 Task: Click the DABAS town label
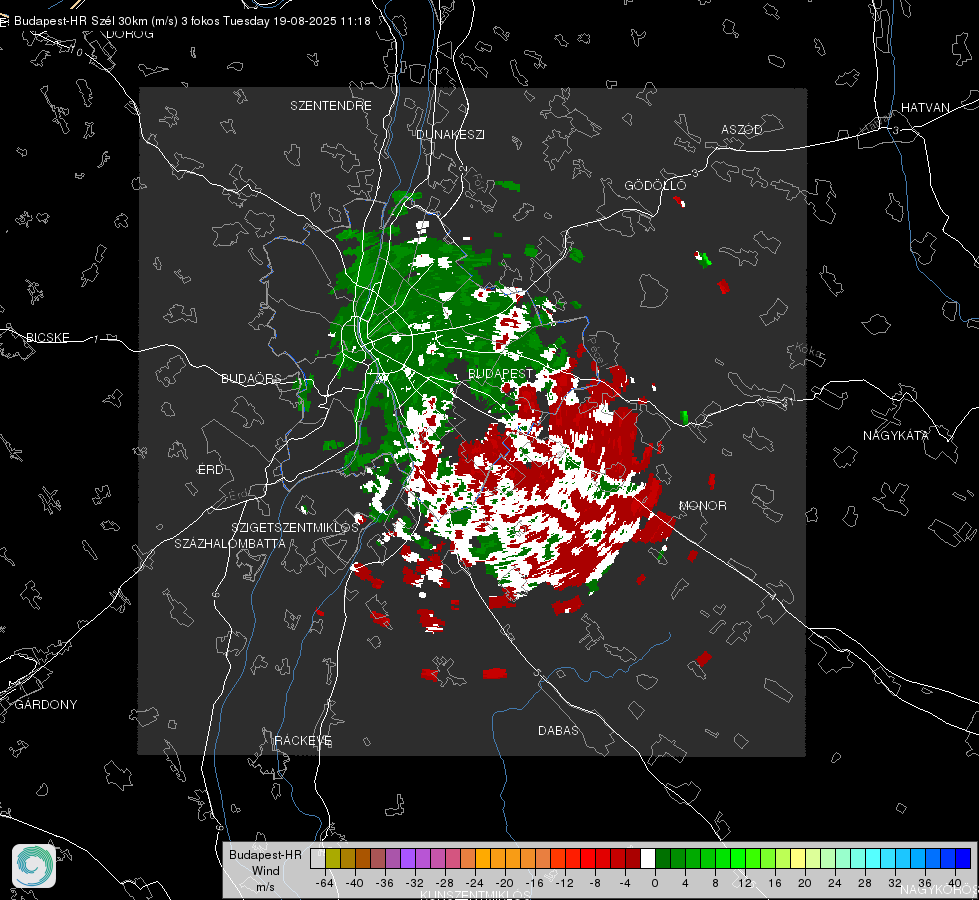click(558, 730)
